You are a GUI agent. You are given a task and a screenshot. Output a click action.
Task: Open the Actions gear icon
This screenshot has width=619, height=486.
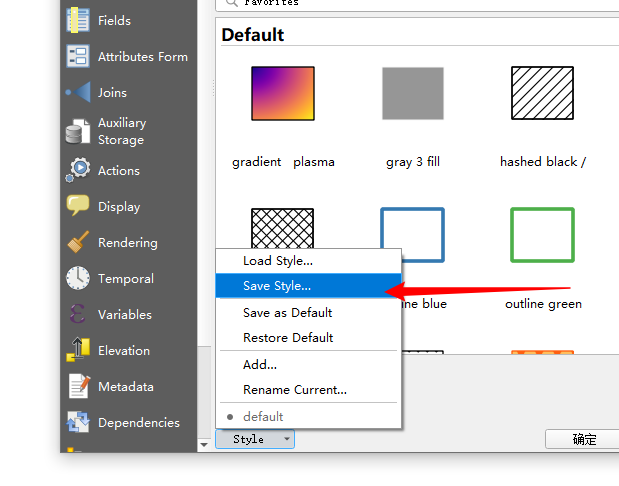(x=78, y=170)
